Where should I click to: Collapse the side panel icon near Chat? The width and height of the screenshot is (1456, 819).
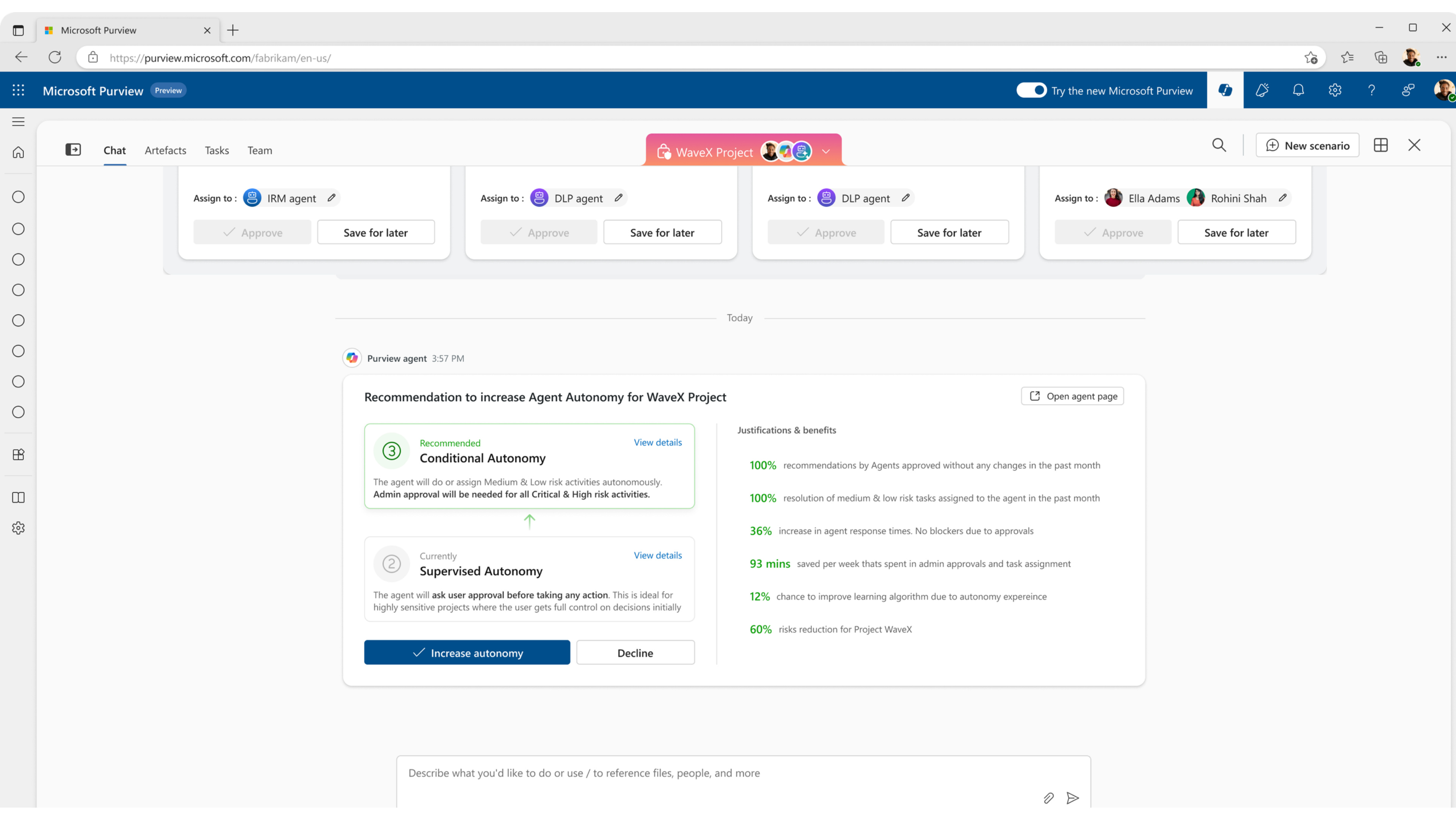[x=73, y=150]
